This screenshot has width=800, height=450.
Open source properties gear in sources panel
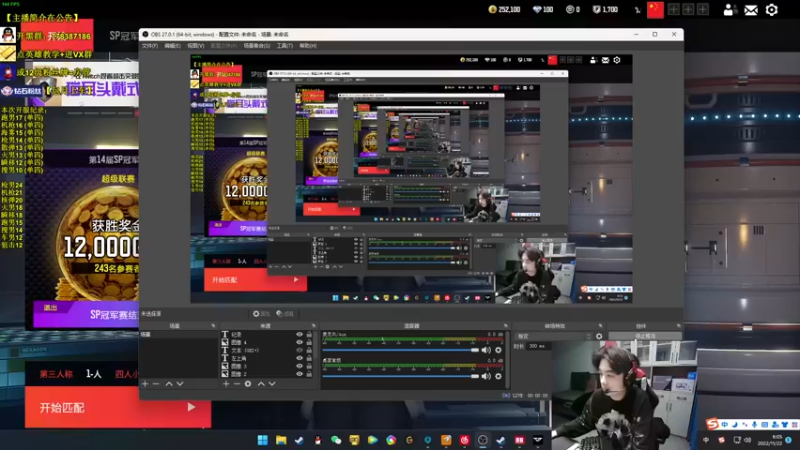(248, 384)
